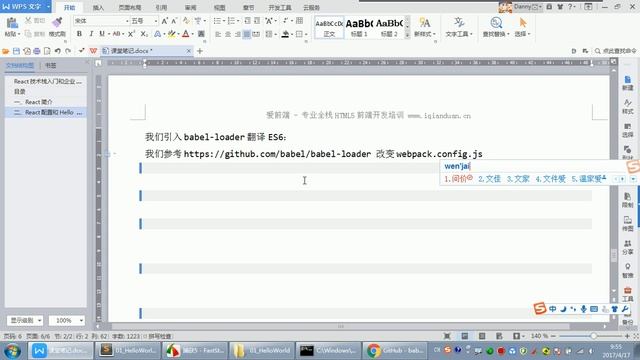Click the center paragraph icon
The height and width of the screenshot is (360, 640).
tap(228, 34)
